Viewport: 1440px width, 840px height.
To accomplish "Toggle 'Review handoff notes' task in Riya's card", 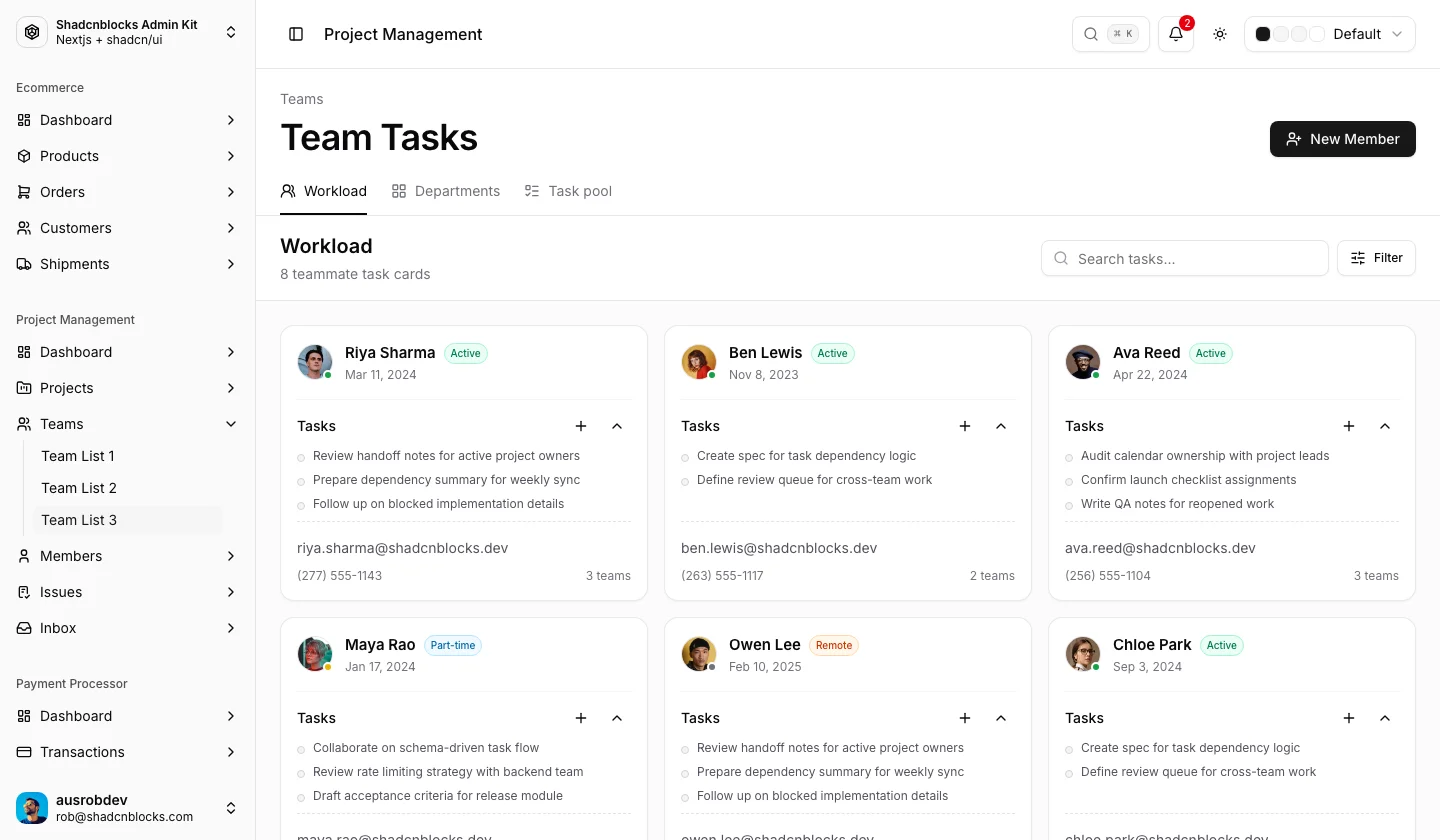I will 301,457.
